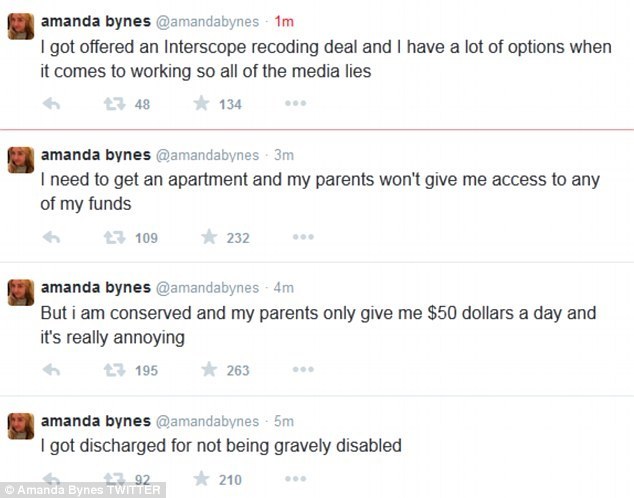Retweet the Interscope recording deal tweet

pos(116,103)
